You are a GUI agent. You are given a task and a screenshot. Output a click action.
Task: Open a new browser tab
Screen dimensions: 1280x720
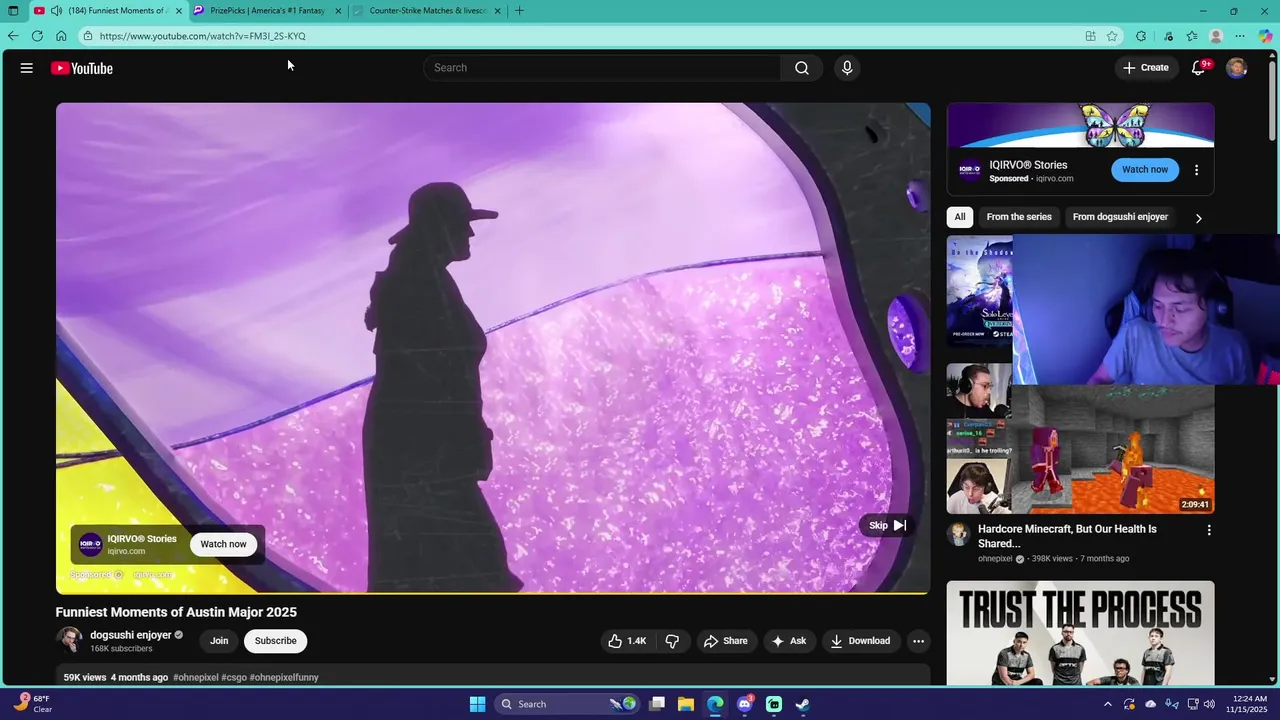tap(519, 11)
